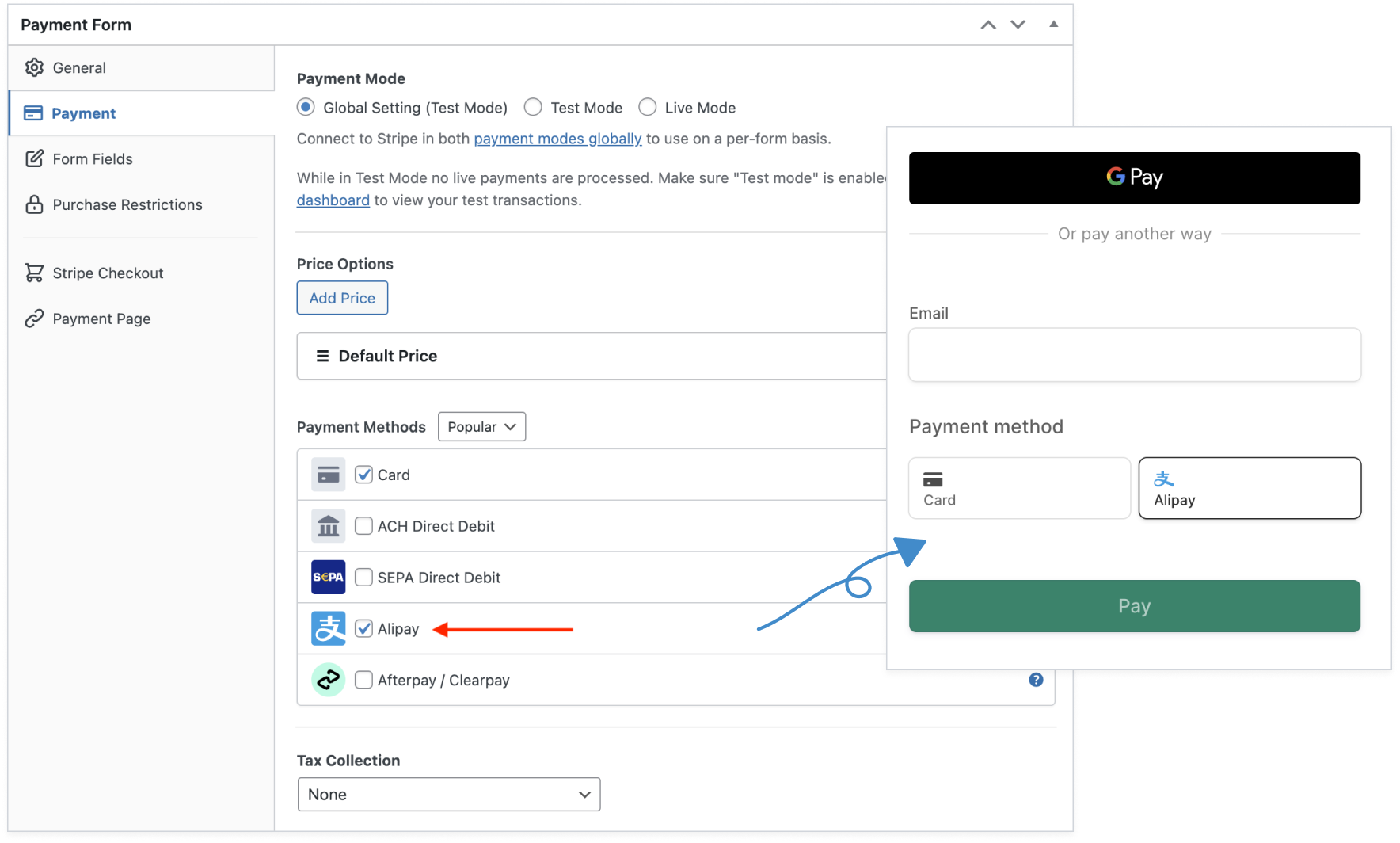Click the Alipay logo icon in methods list
The image size is (1400, 843).
[x=328, y=629]
